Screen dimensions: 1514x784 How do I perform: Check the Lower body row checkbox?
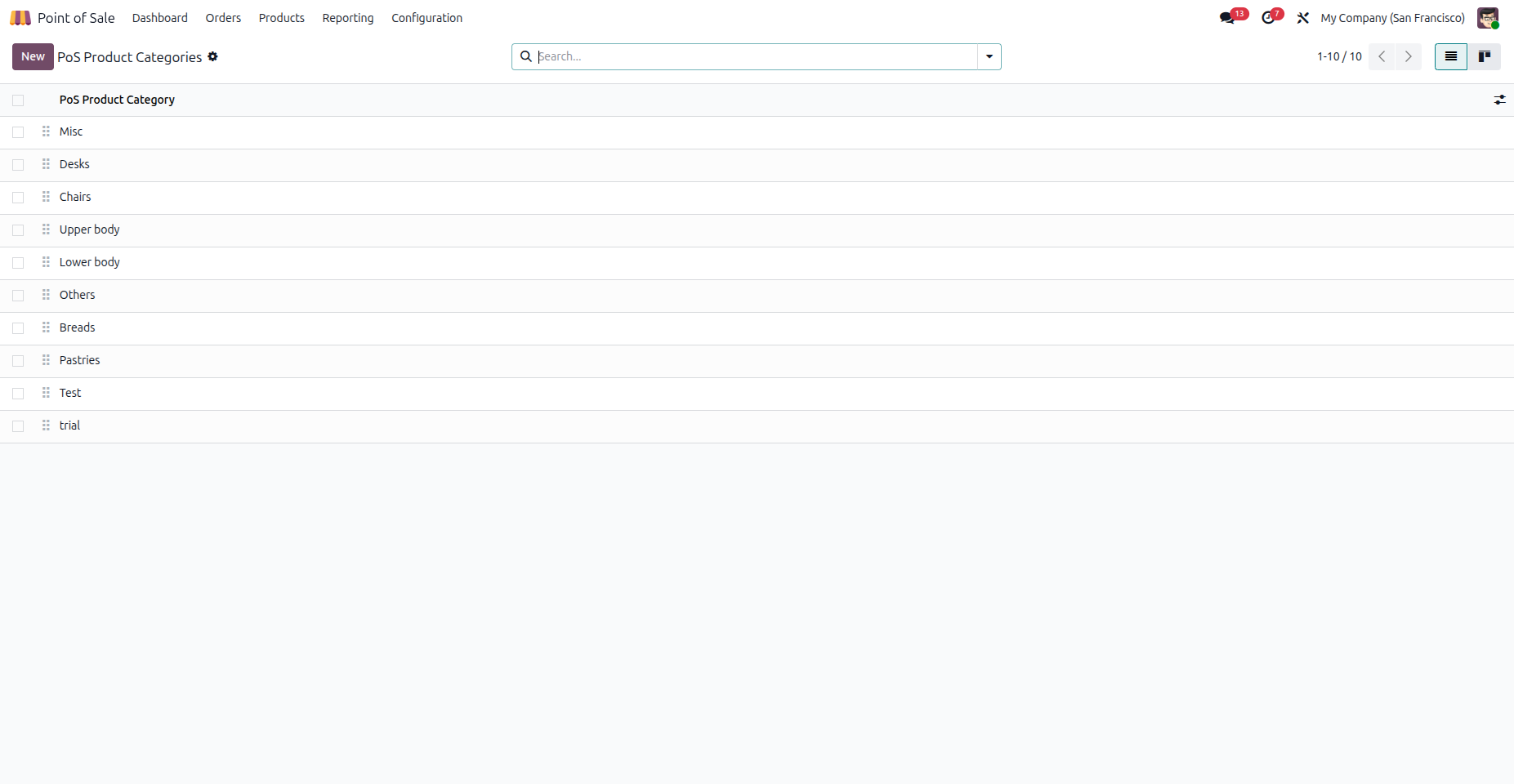[18, 263]
